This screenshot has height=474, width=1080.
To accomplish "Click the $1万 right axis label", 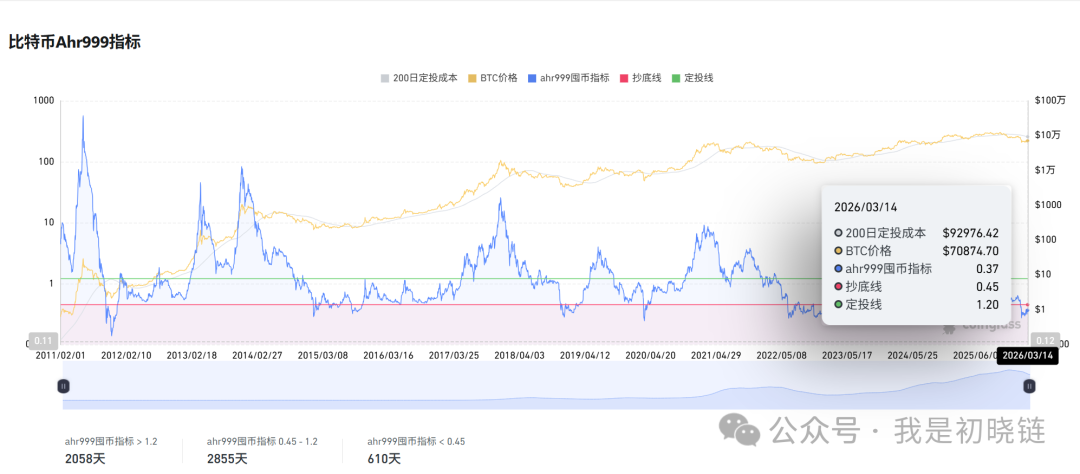I will (1046, 169).
